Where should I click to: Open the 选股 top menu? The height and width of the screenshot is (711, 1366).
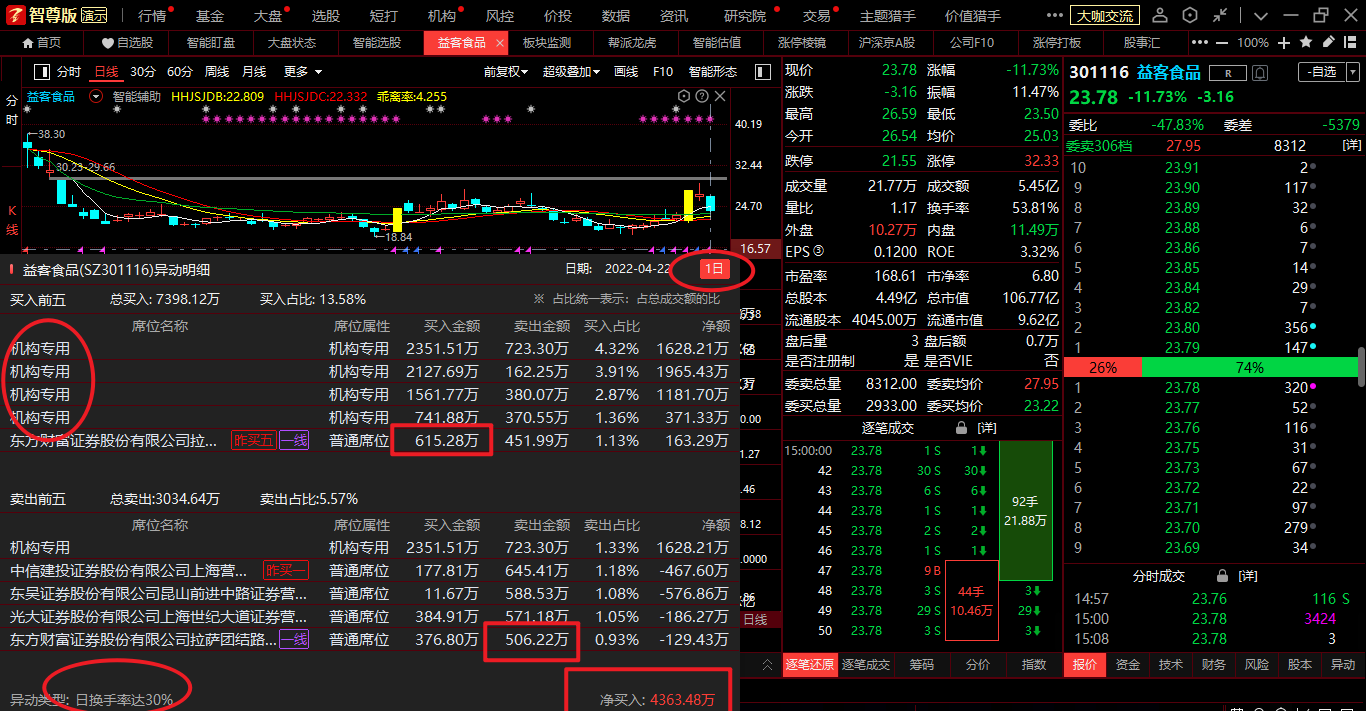(325, 16)
